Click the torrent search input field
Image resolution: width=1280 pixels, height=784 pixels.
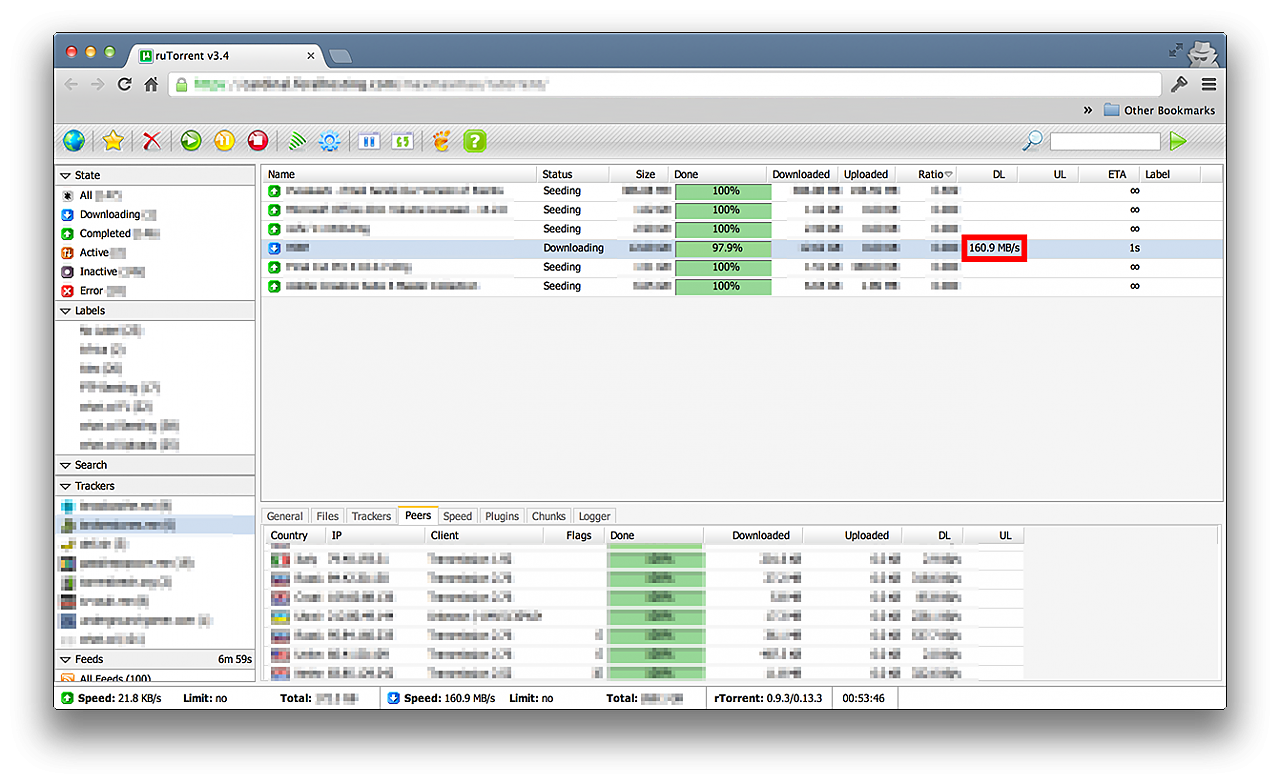1105,141
